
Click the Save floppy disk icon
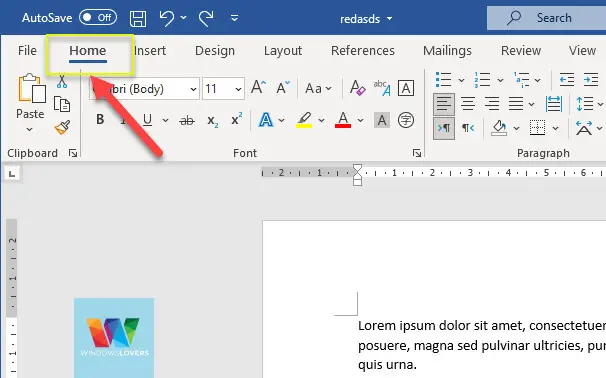point(138,18)
